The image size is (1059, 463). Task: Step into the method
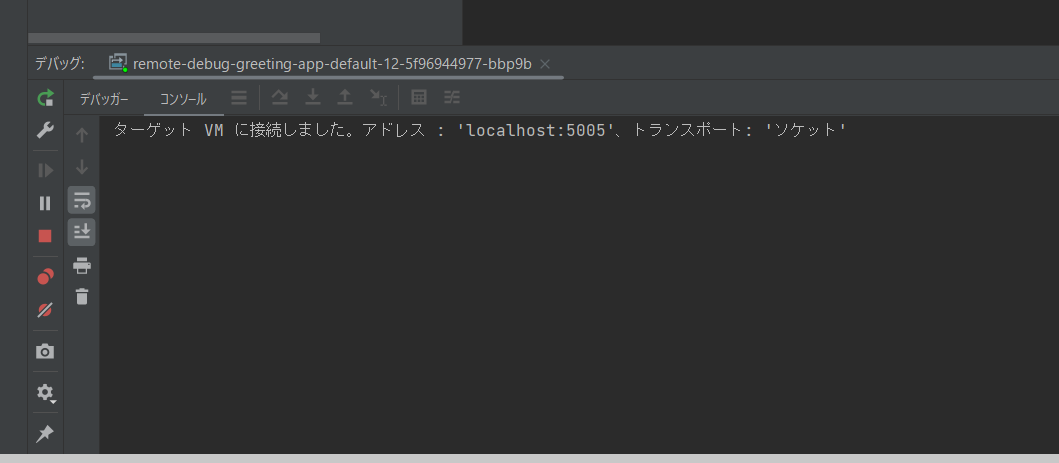pos(312,98)
